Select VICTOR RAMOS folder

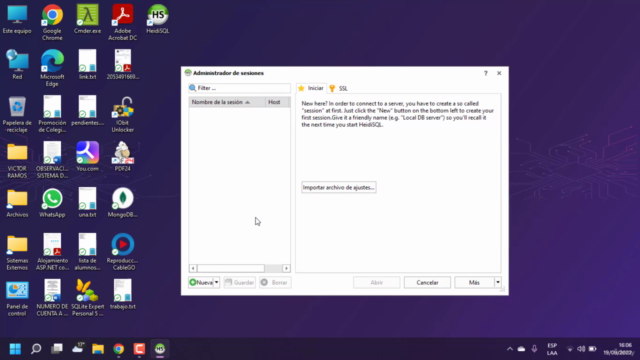coord(17,160)
